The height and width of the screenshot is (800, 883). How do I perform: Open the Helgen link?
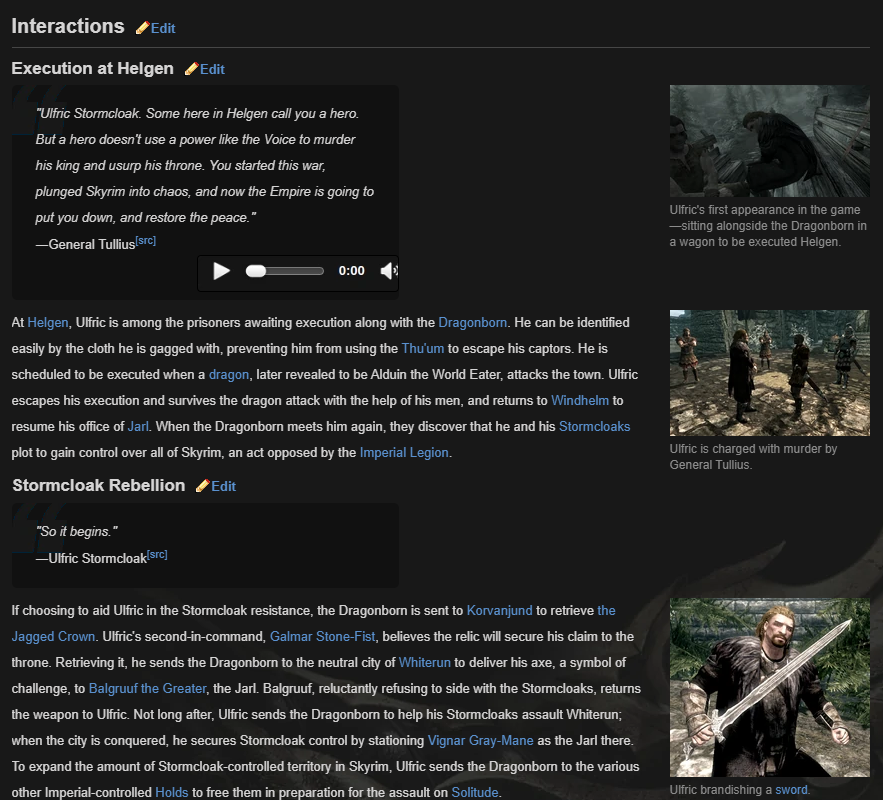click(48, 323)
